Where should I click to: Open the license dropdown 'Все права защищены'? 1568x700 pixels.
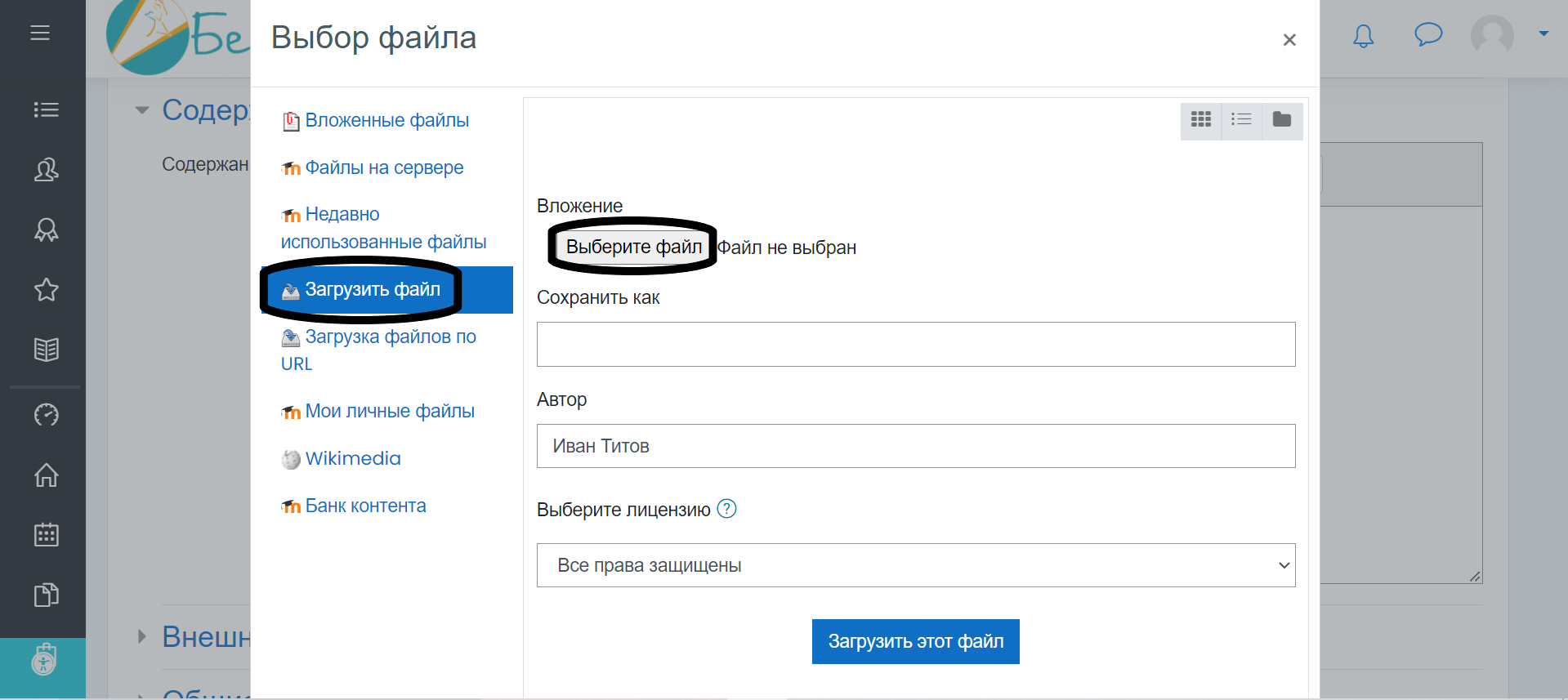coord(915,565)
